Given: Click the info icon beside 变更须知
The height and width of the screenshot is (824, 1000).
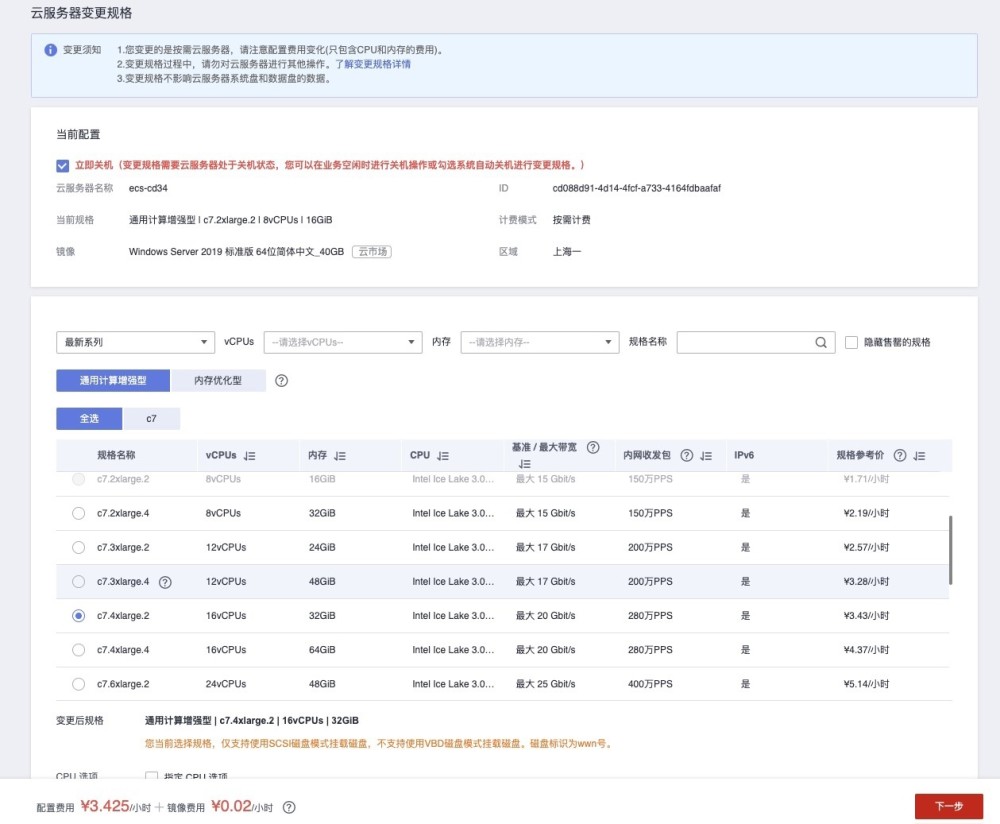Looking at the screenshot, I should pos(50,50).
